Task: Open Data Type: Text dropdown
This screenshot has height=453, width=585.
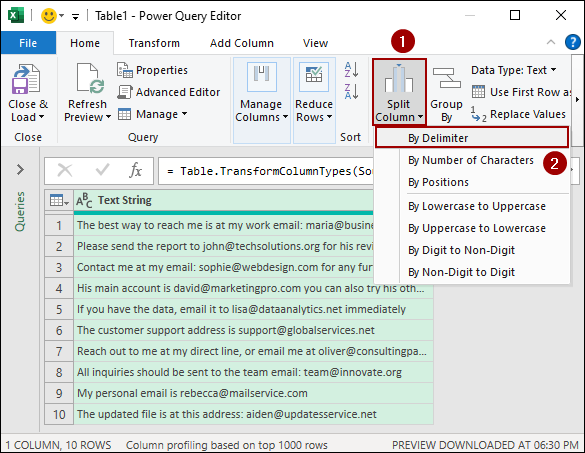Action: pos(514,70)
